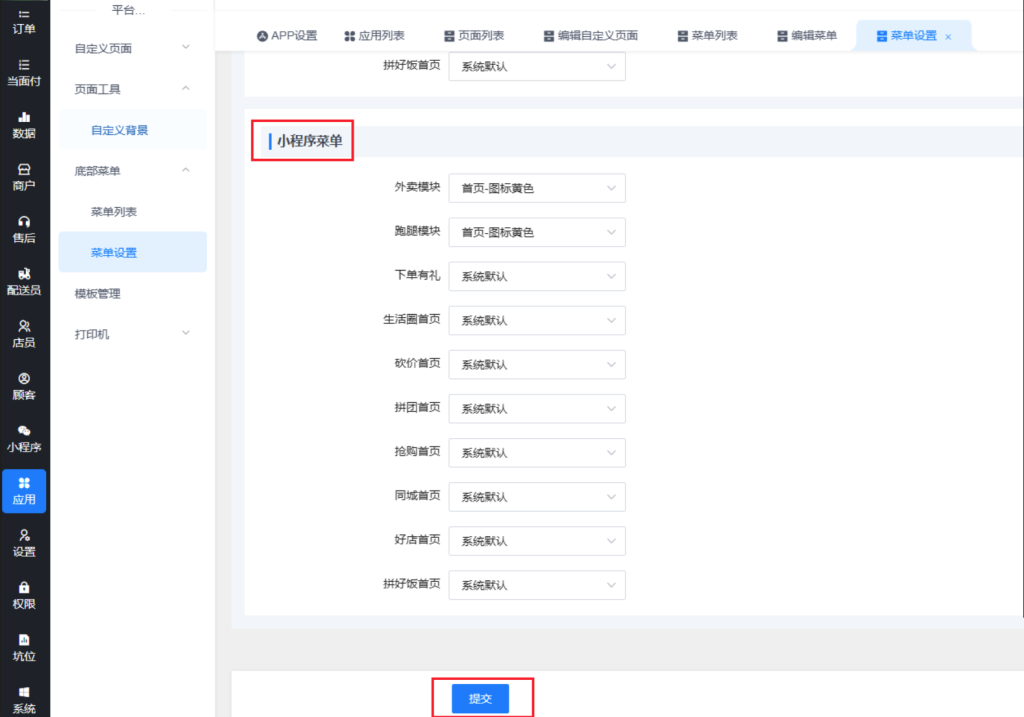
Task: Open the 权限 lock icon
Action: point(24,588)
